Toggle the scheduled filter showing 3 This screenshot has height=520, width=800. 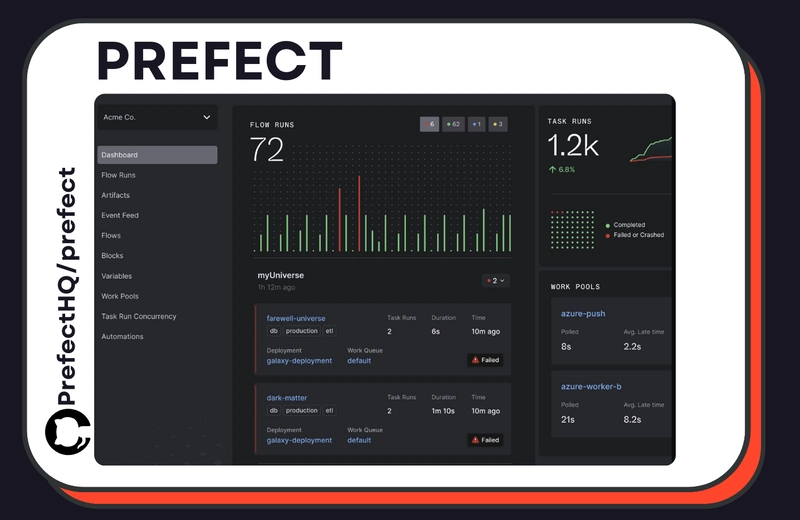[x=498, y=124]
